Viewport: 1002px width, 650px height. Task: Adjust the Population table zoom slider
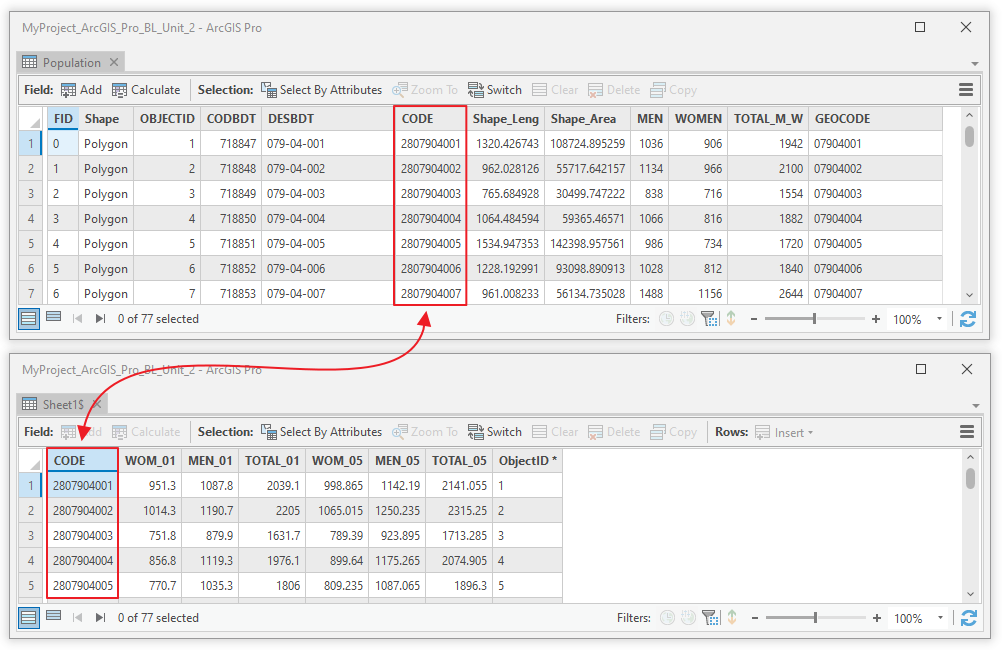click(814, 318)
